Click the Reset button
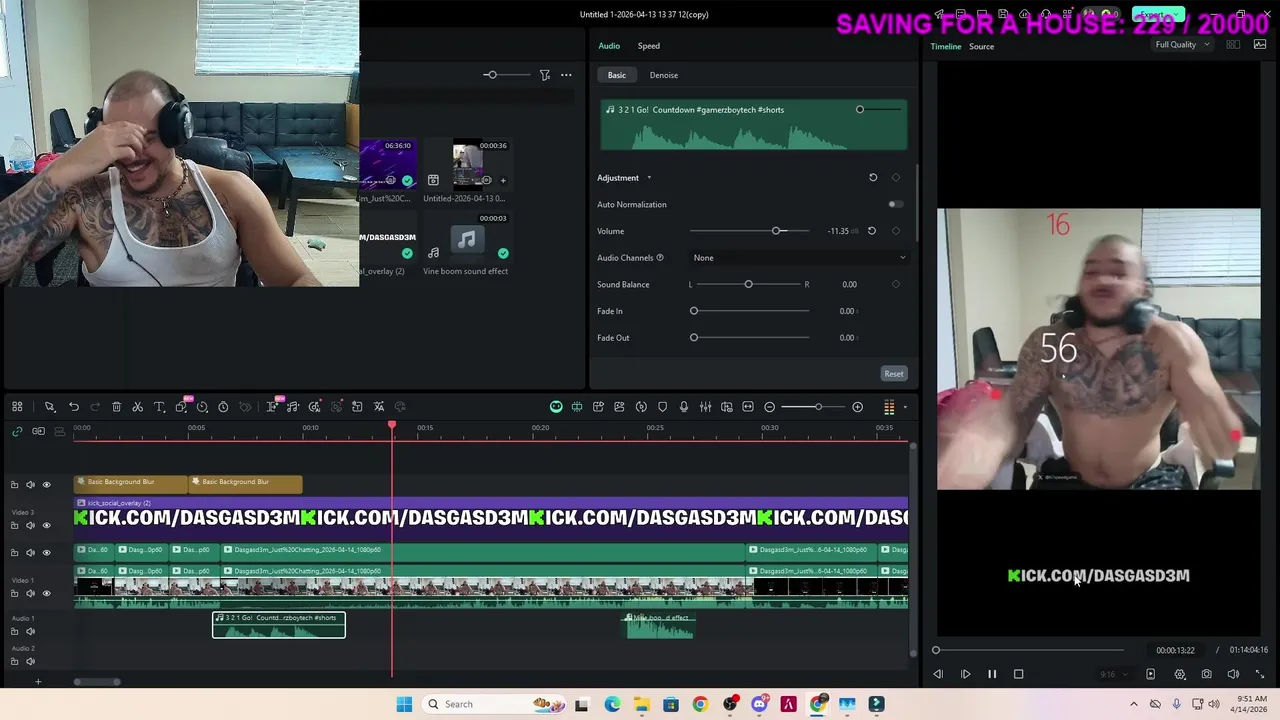The width and height of the screenshot is (1280, 720). (894, 374)
